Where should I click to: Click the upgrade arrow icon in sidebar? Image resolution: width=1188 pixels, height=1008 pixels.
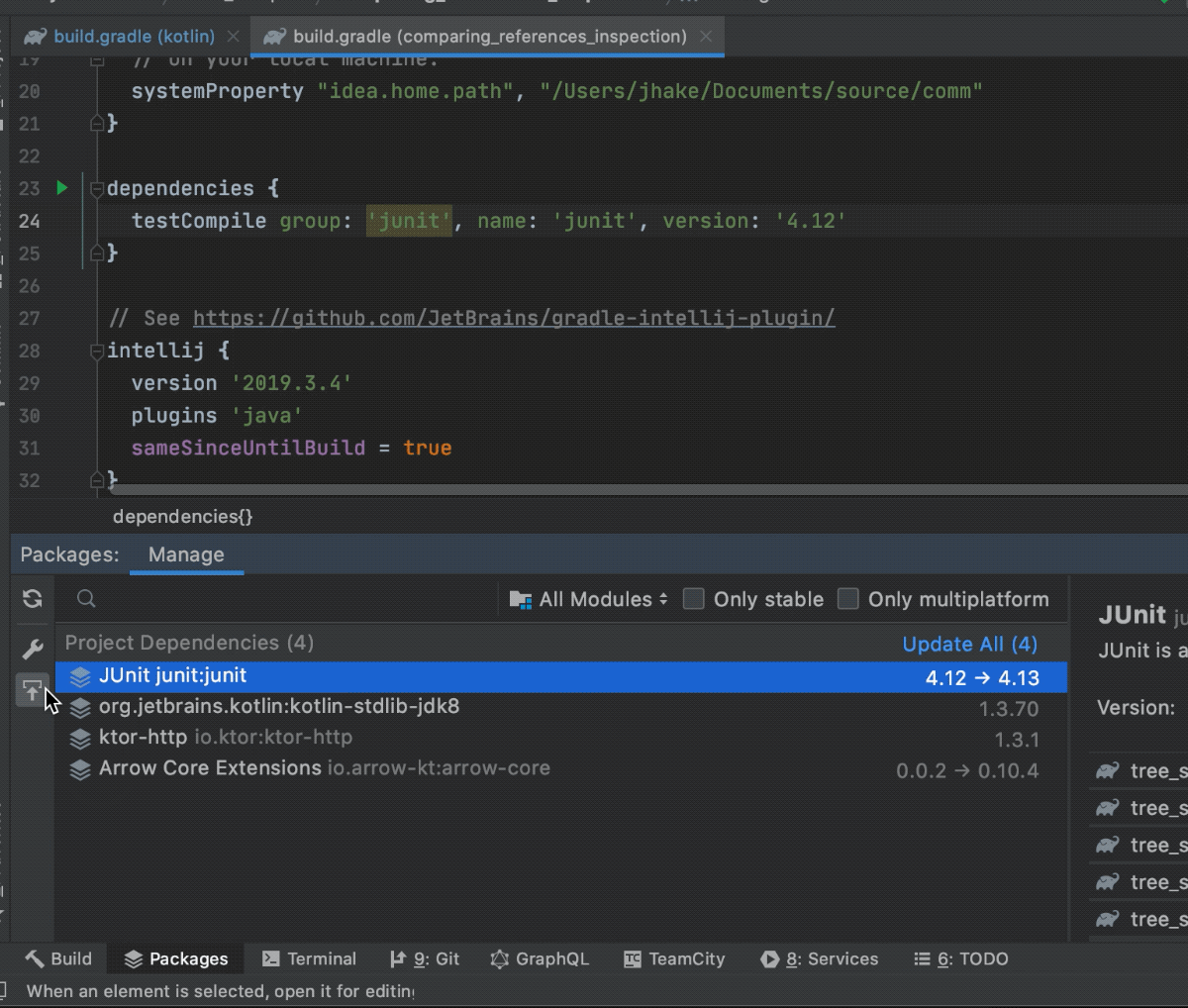click(x=32, y=690)
